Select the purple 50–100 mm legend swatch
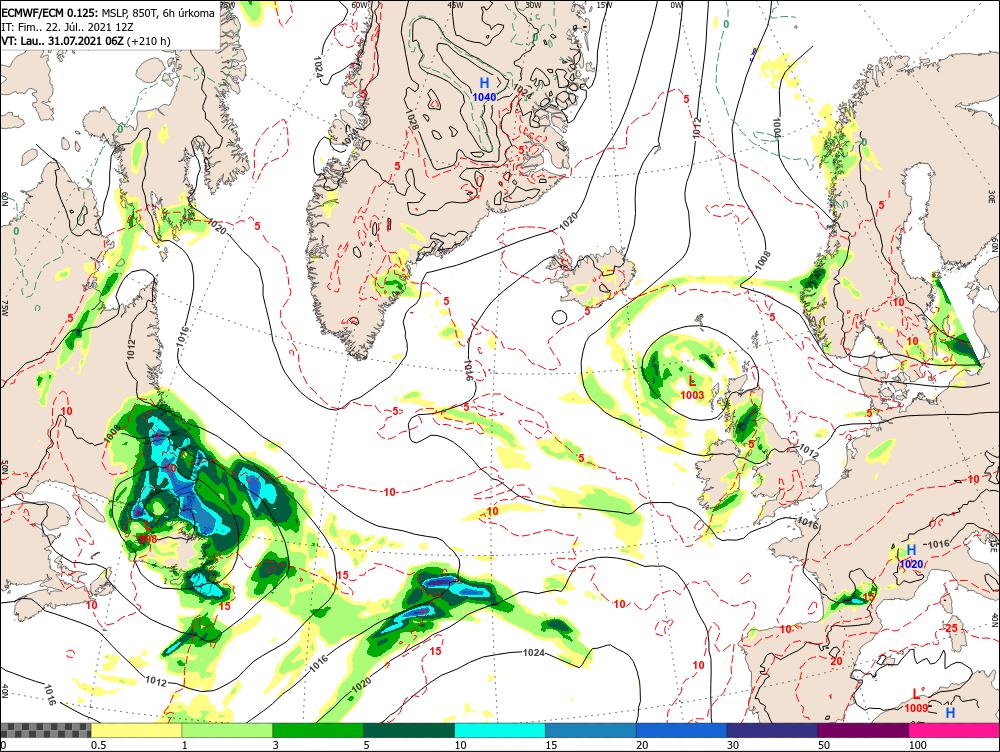The image size is (1000, 752). coord(864,730)
